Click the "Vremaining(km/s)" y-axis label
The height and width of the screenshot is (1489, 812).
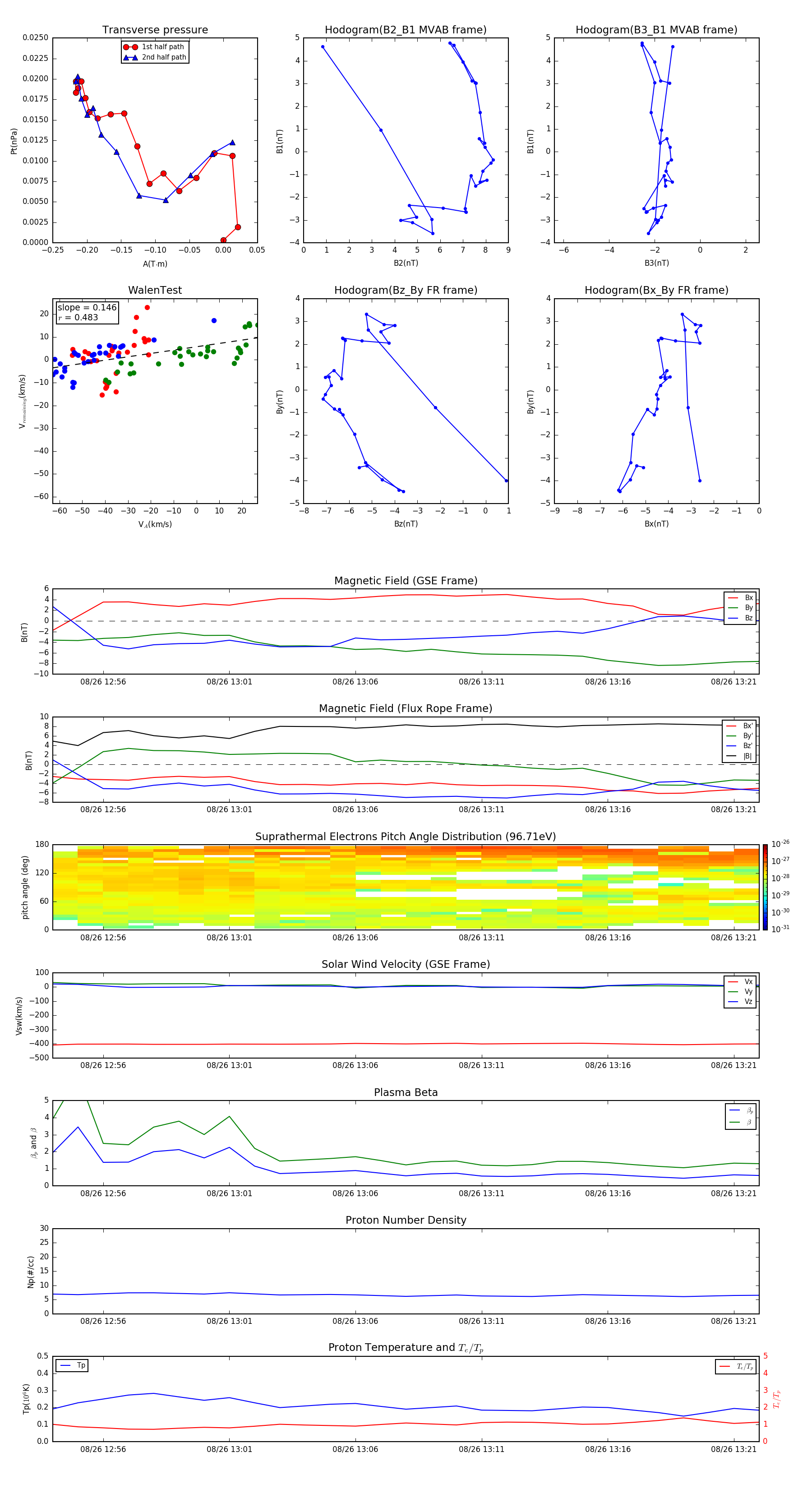pyautogui.click(x=23, y=401)
